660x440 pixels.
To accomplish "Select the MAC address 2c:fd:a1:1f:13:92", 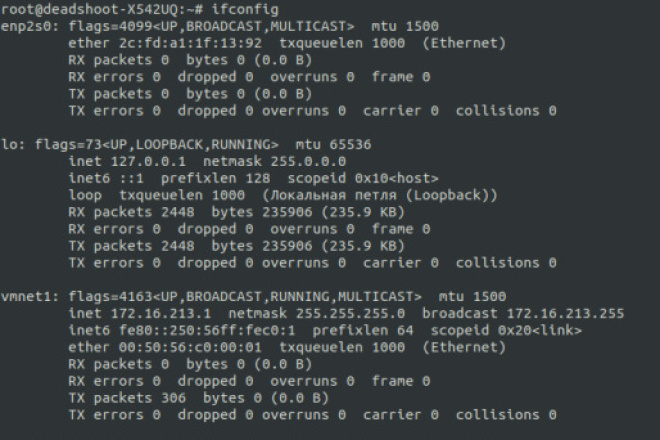I will click(x=190, y=43).
